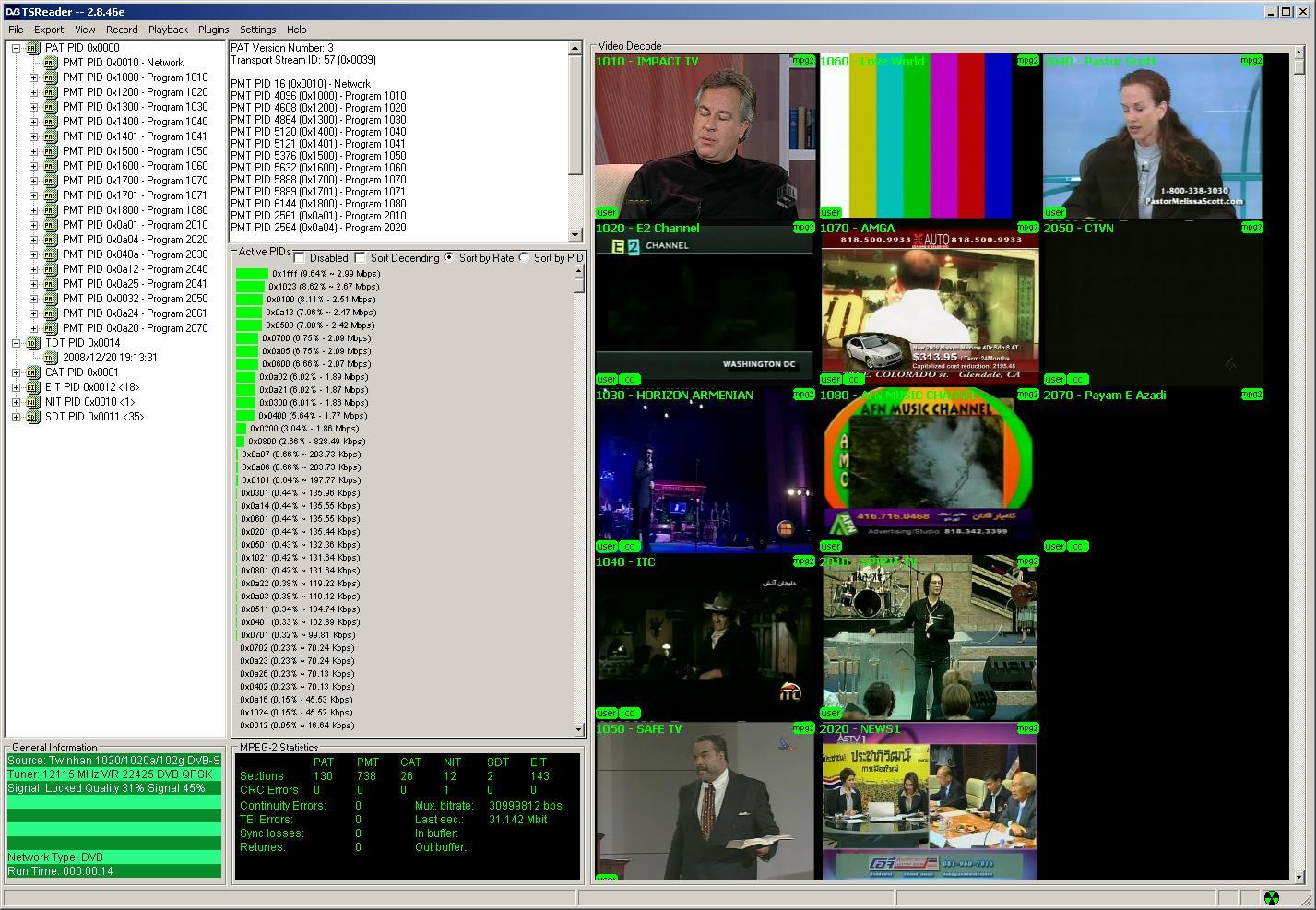Image resolution: width=1316 pixels, height=910 pixels.
Task: Click the mpg2 badge on 1010 IMPACT TV
Action: [x=803, y=61]
